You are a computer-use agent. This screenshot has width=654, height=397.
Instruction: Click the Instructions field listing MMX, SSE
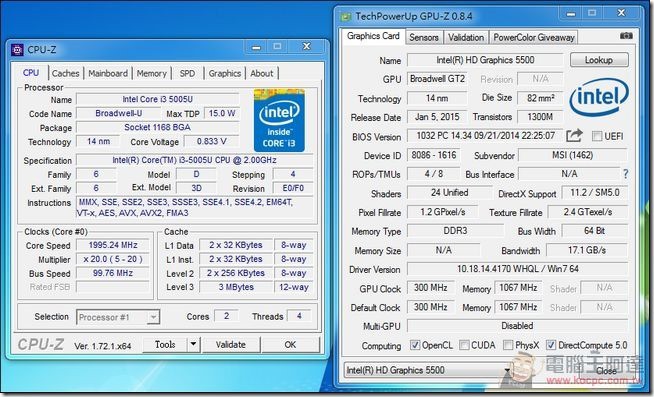pos(194,208)
